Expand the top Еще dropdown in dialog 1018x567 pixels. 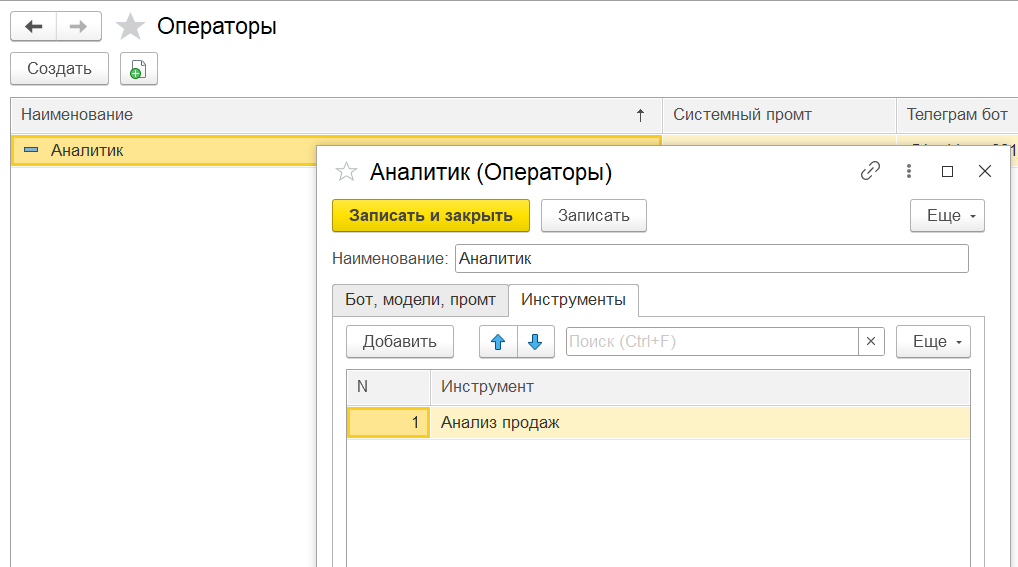tap(947, 216)
